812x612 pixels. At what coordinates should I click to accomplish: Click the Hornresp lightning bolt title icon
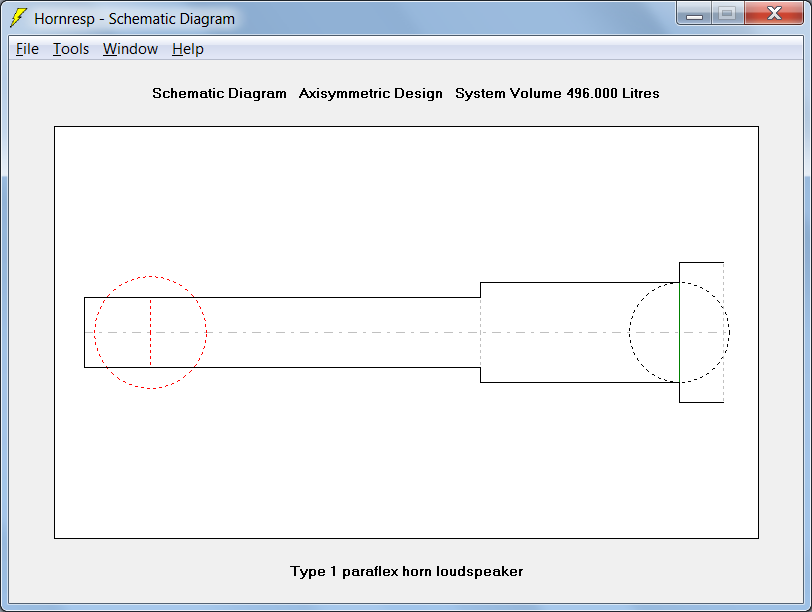[x=18, y=18]
